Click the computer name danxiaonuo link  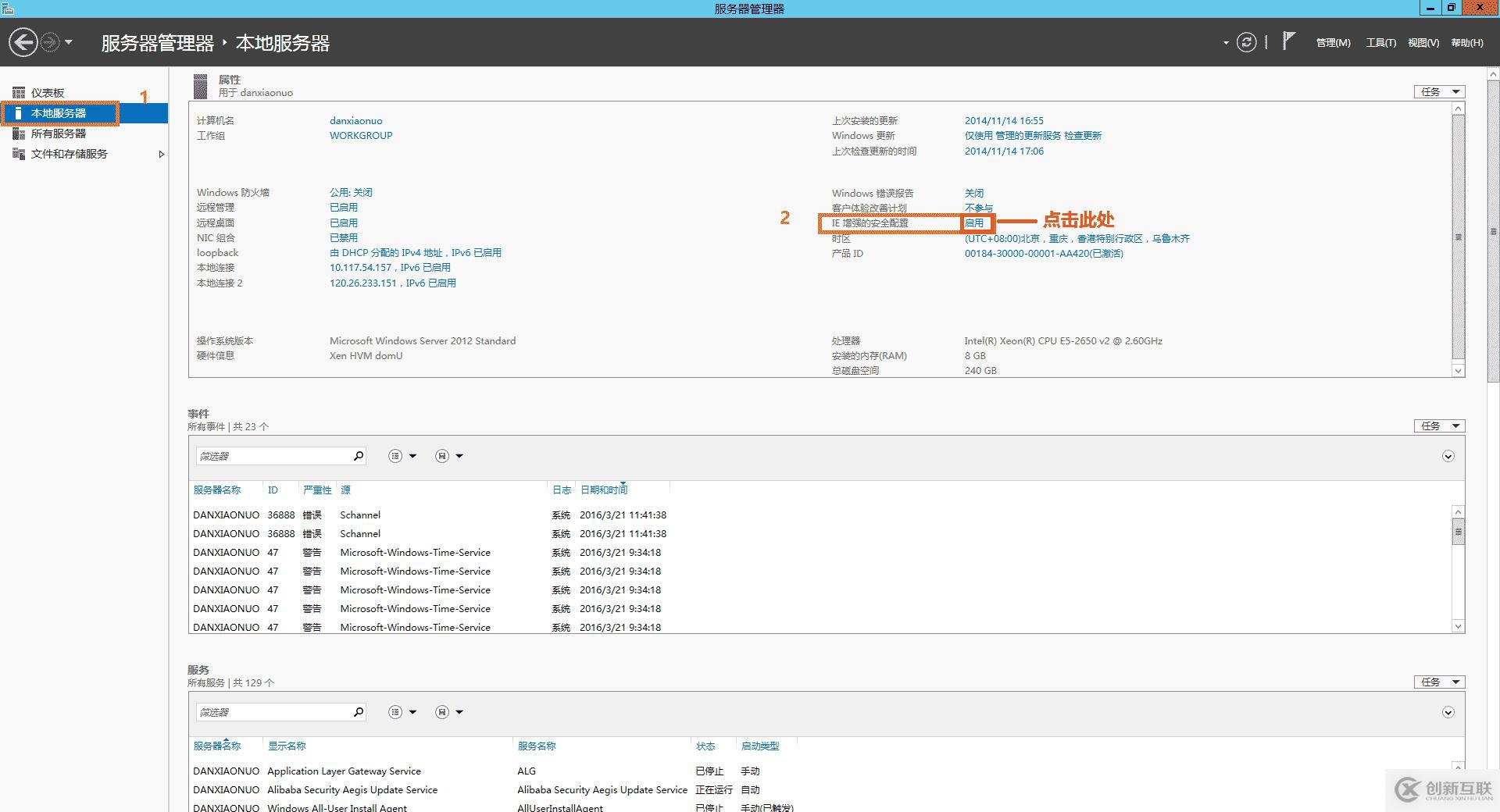click(x=355, y=121)
